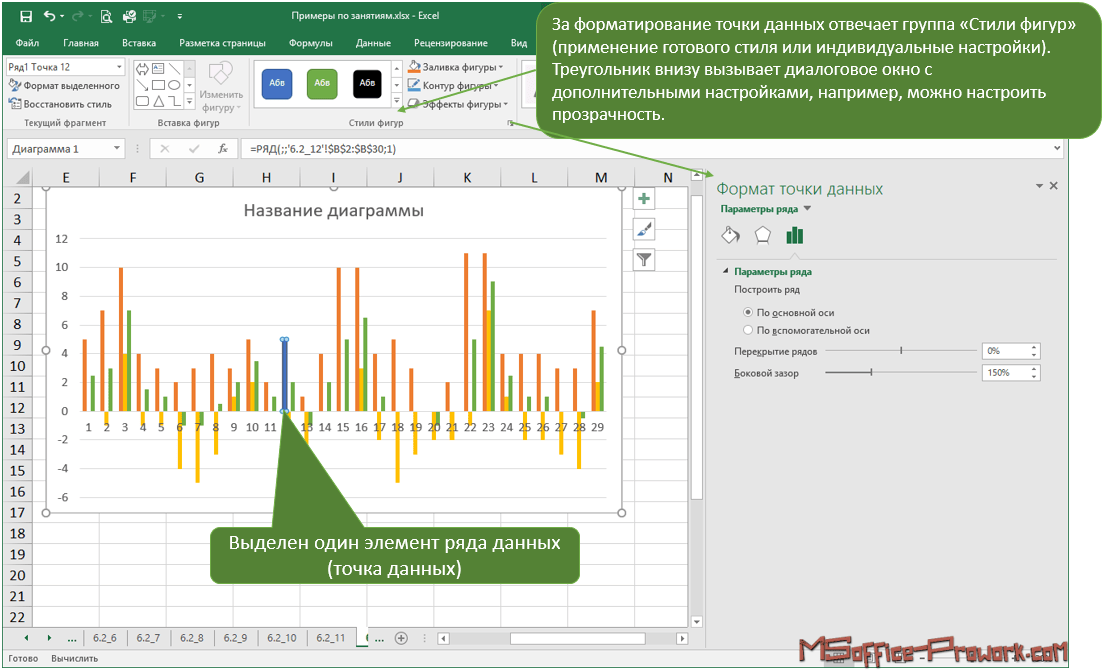
Task: Undo the last action
Action: tap(49, 16)
